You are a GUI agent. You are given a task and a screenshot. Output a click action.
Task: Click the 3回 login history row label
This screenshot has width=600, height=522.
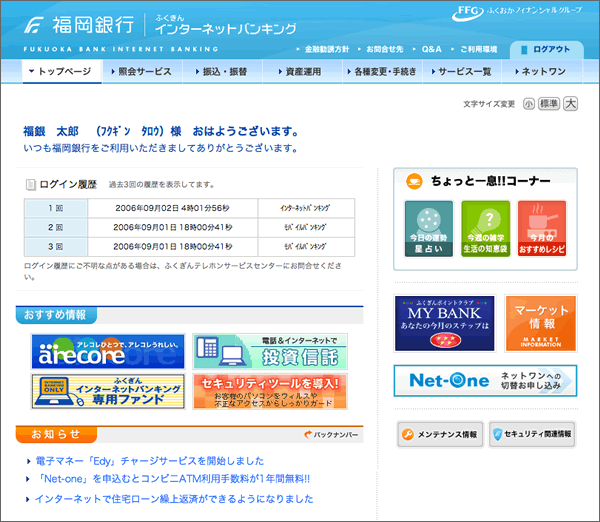point(56,247)
